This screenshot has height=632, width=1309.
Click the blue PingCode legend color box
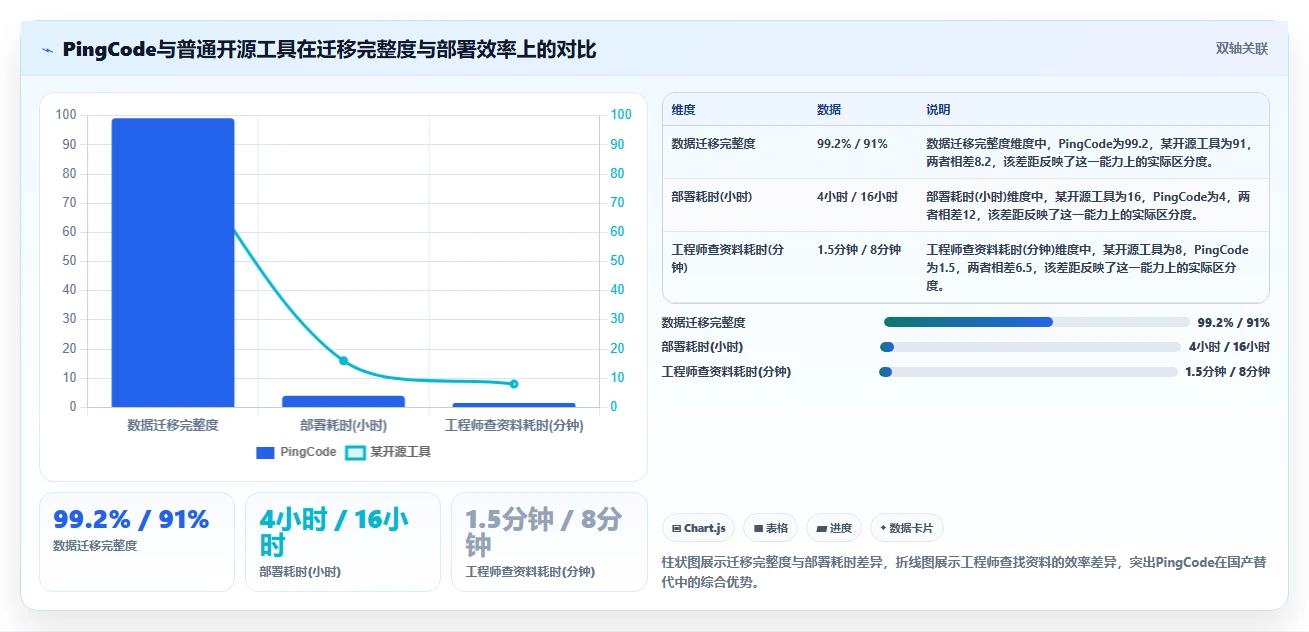click(265, 452)
